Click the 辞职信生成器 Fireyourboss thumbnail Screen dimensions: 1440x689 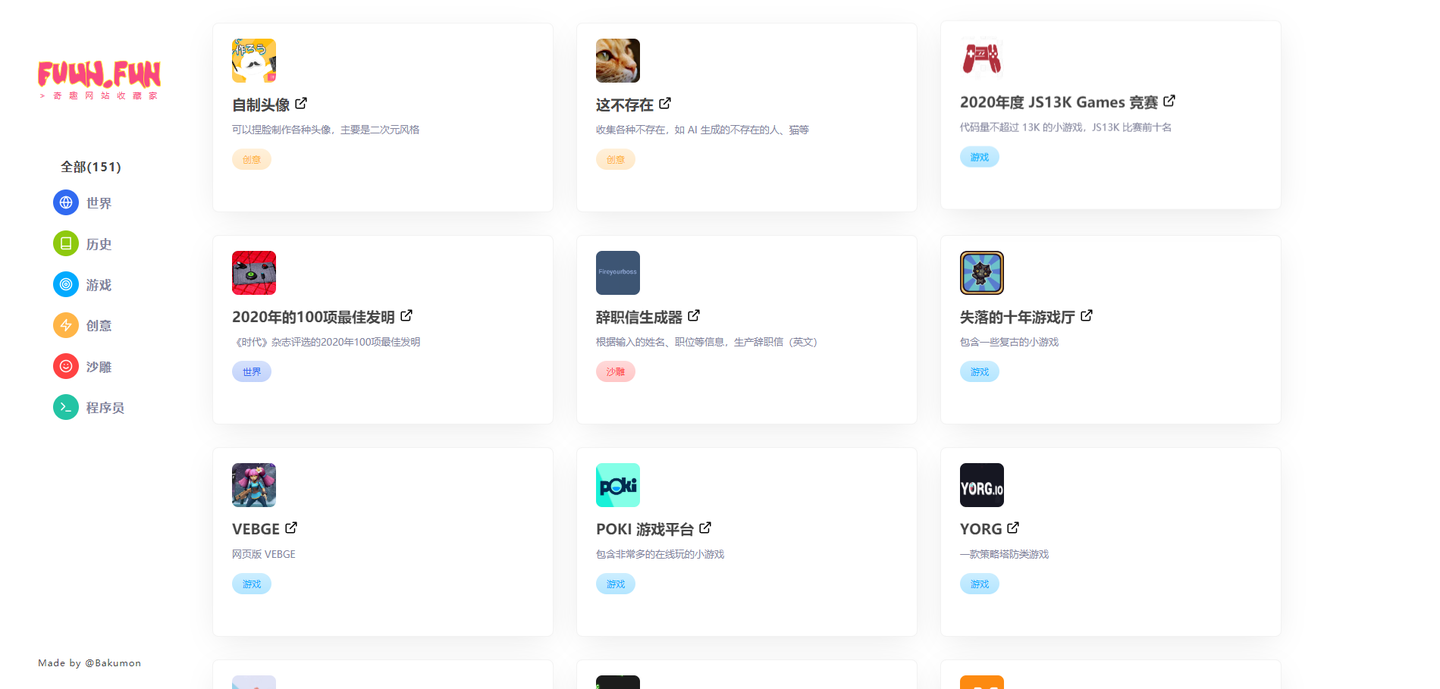pyautogui.click(x=618, y=273)
